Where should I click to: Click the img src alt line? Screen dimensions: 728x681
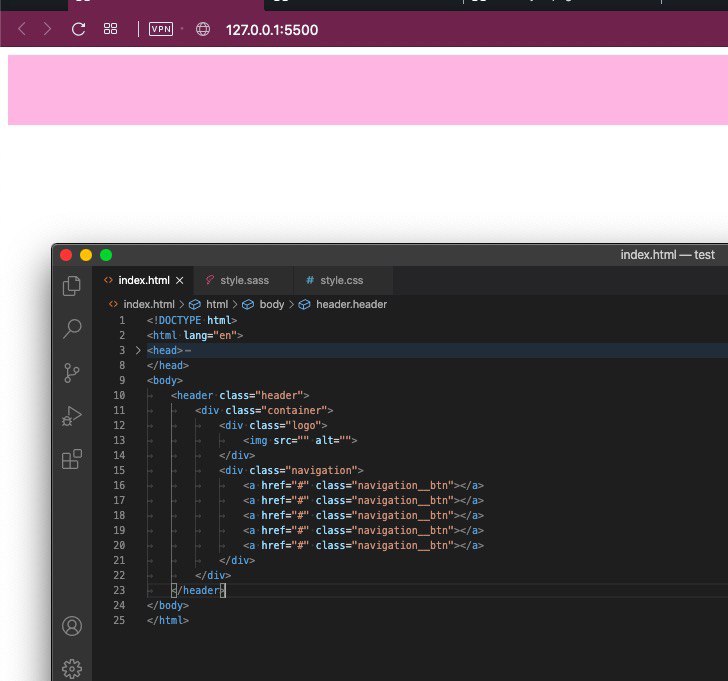(x=300, y=440)
